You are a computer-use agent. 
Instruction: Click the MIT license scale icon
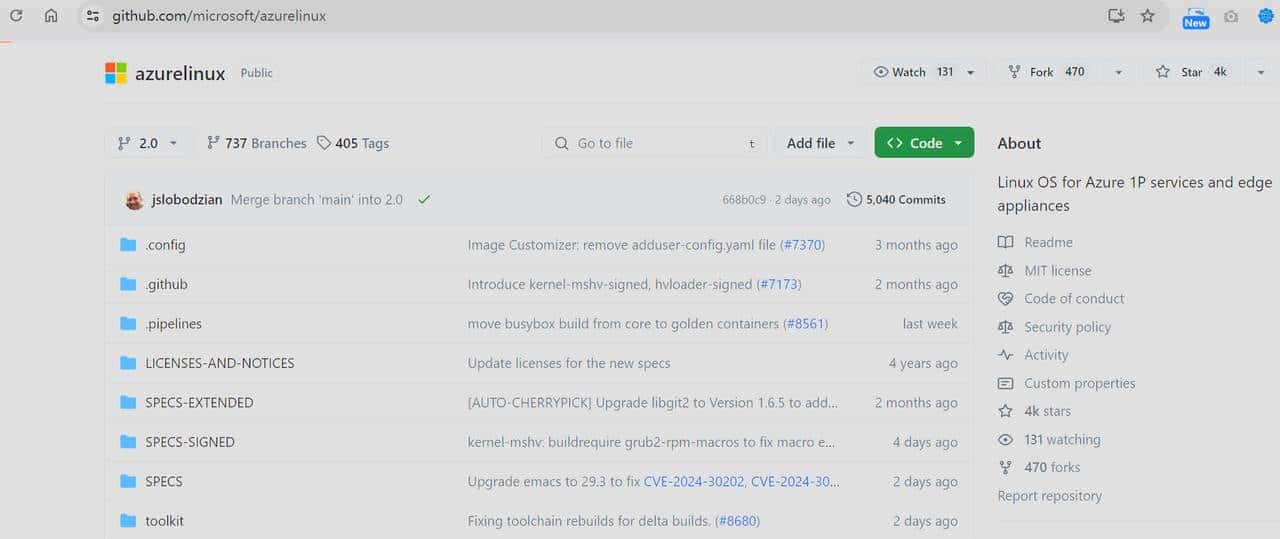[1005, 271]
